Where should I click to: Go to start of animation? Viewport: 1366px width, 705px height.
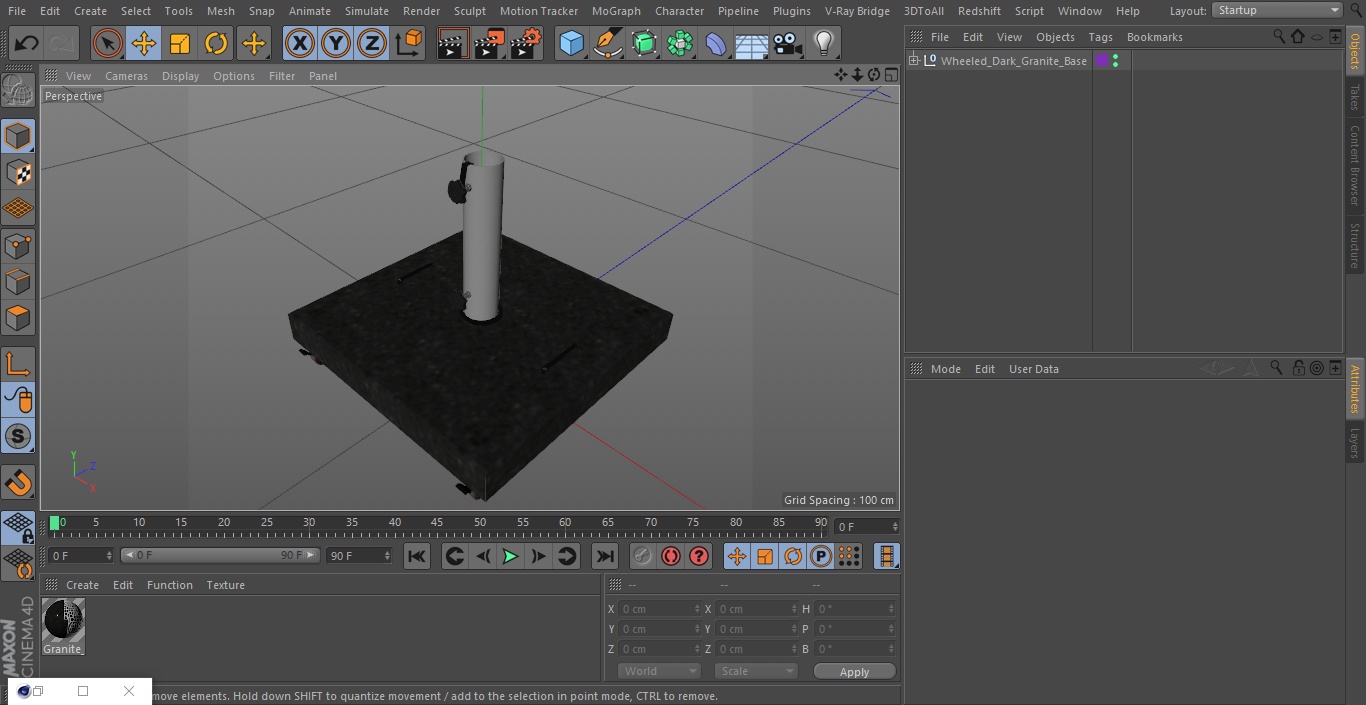click(417, 556)
